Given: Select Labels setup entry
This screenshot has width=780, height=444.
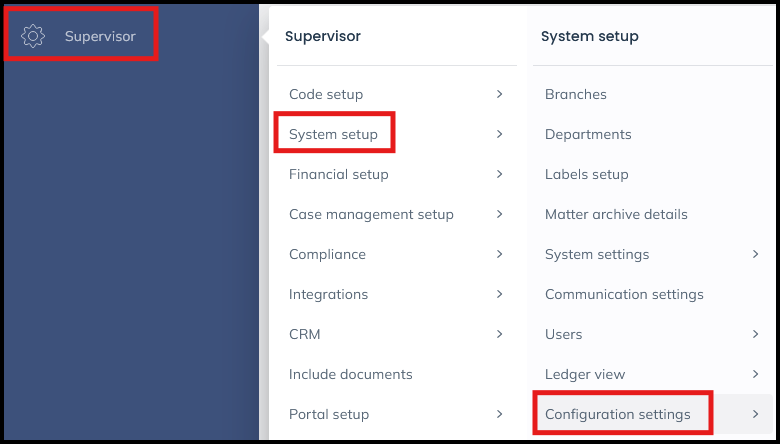Looking at the screenshot, I should point(586,174).
